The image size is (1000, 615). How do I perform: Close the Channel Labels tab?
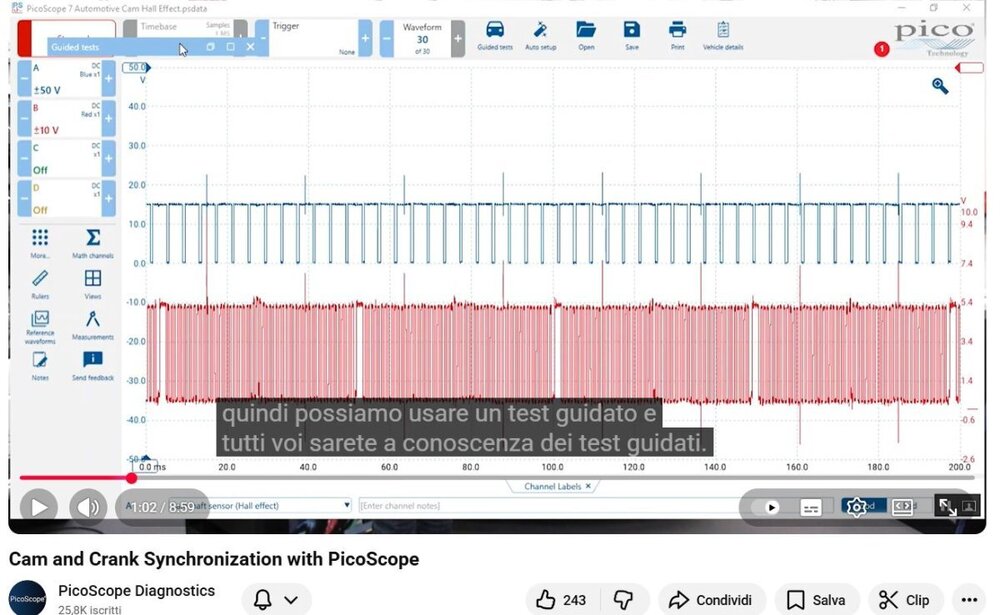pyautogui.click(x=588, y=487)
